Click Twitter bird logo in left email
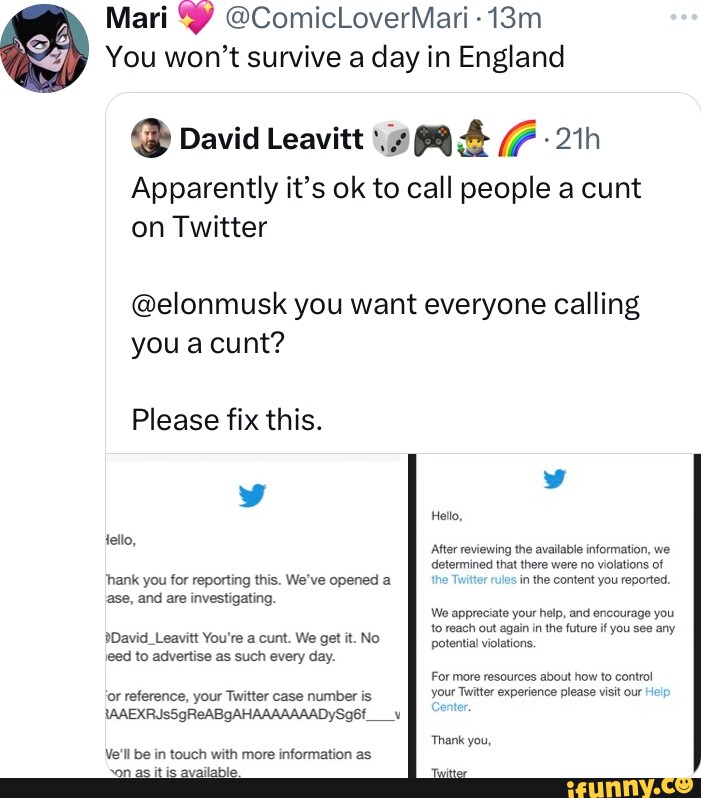This screenshot has height=798, width=701. (252, 495)
